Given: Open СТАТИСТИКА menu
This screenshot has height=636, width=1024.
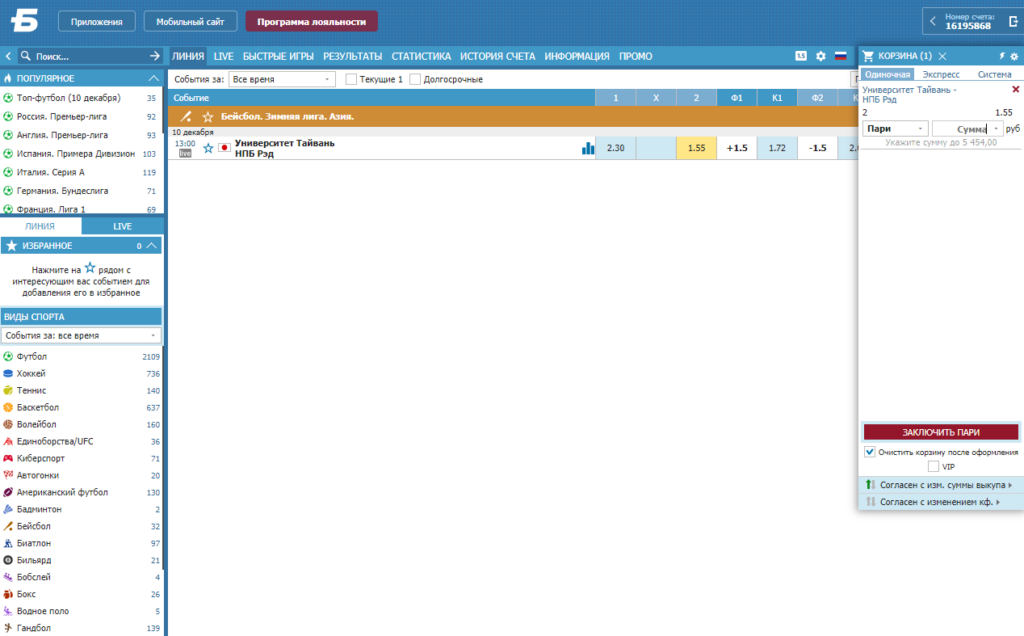Looking at the screenshot, I should (x=421, y=57).
